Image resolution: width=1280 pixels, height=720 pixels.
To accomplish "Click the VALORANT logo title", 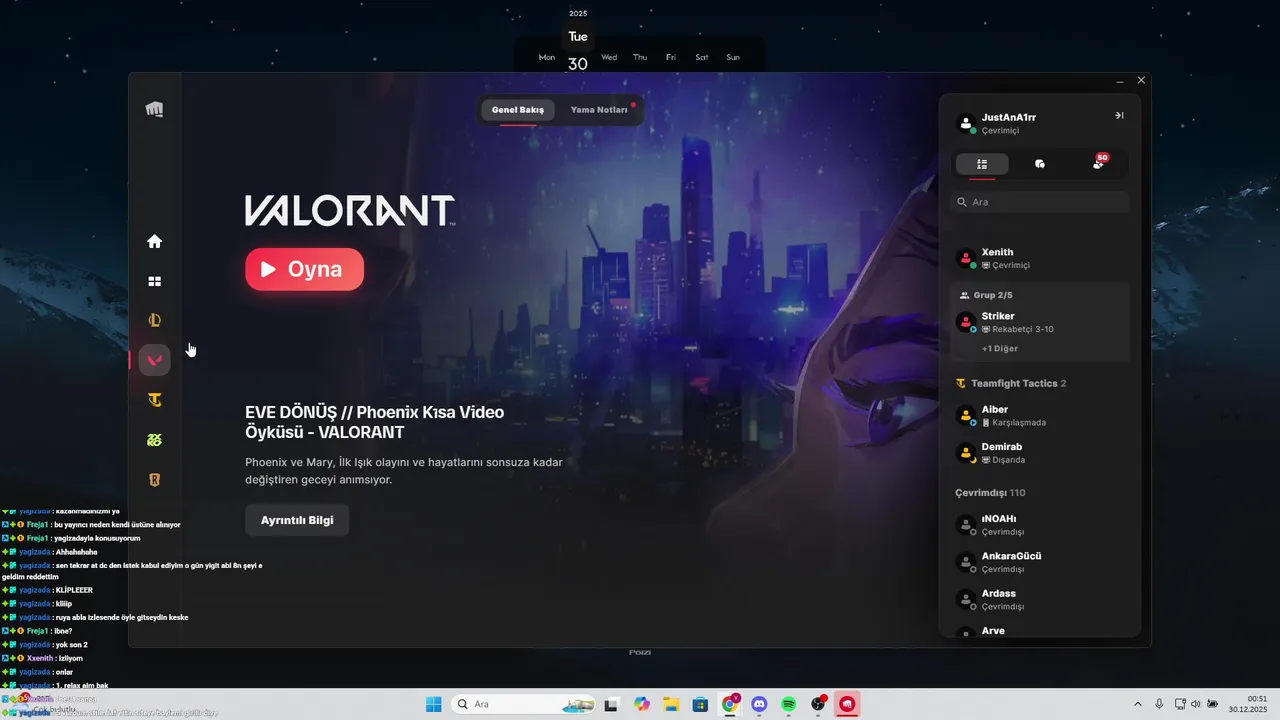I will point(350,211).
